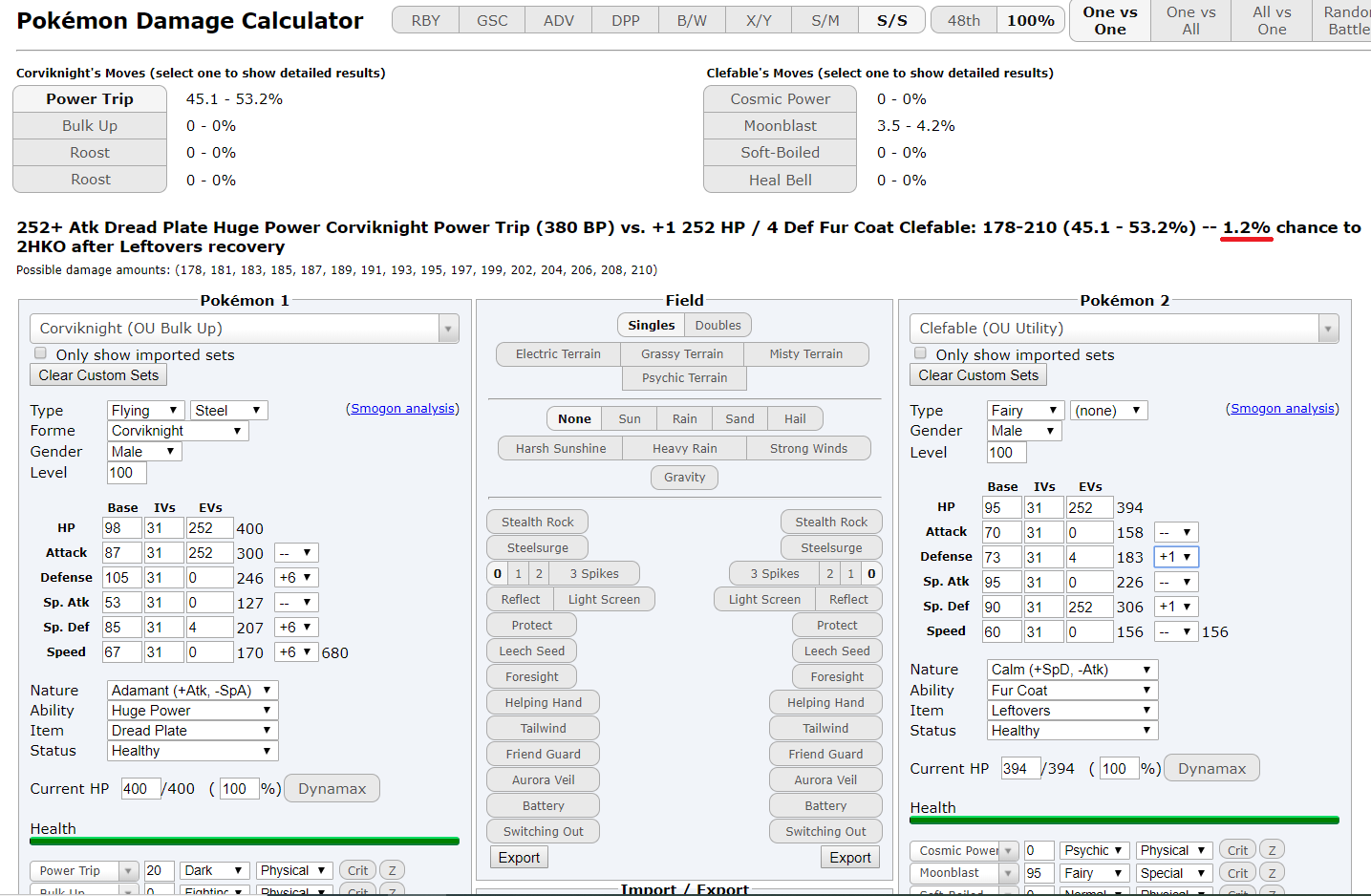Open Corviknight's Item dropdown showing Dread Plate

click(x=192, y=731)
